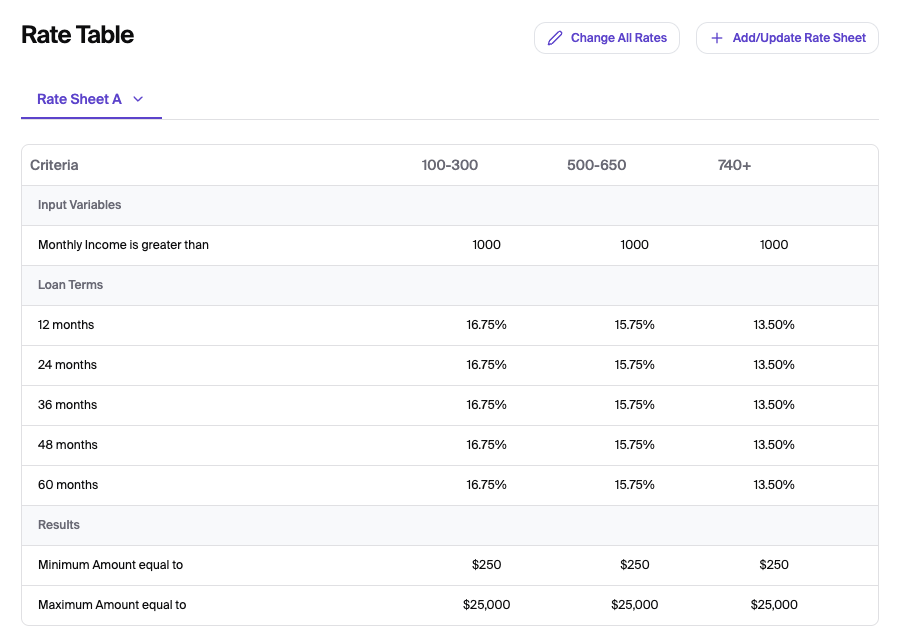Click the pencil icon in Change All Rates

(555, 38)
